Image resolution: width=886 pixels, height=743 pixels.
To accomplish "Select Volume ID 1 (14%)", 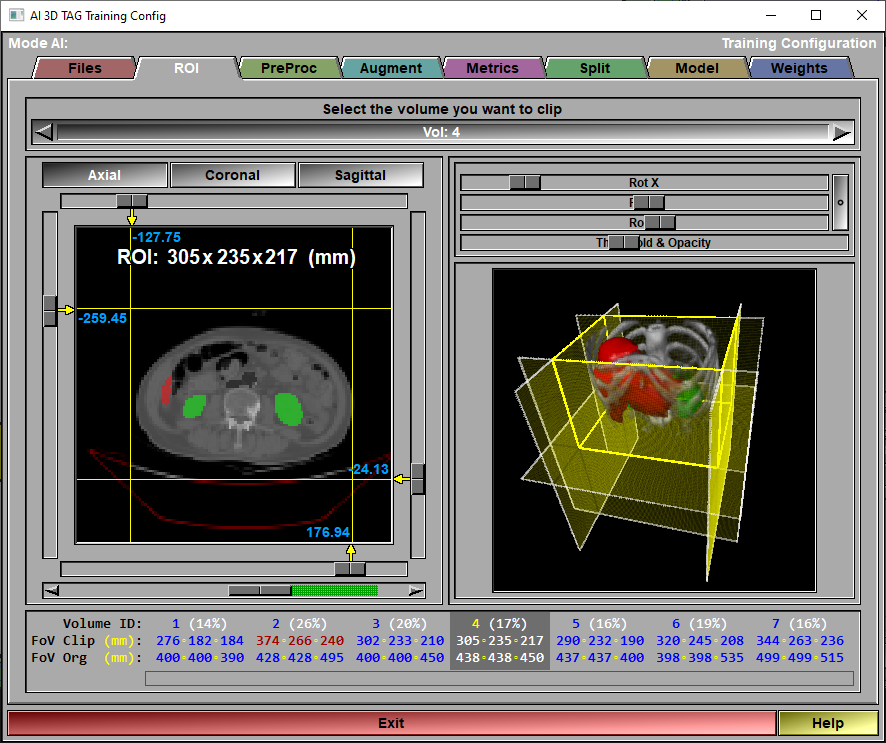I will [199, 624].
